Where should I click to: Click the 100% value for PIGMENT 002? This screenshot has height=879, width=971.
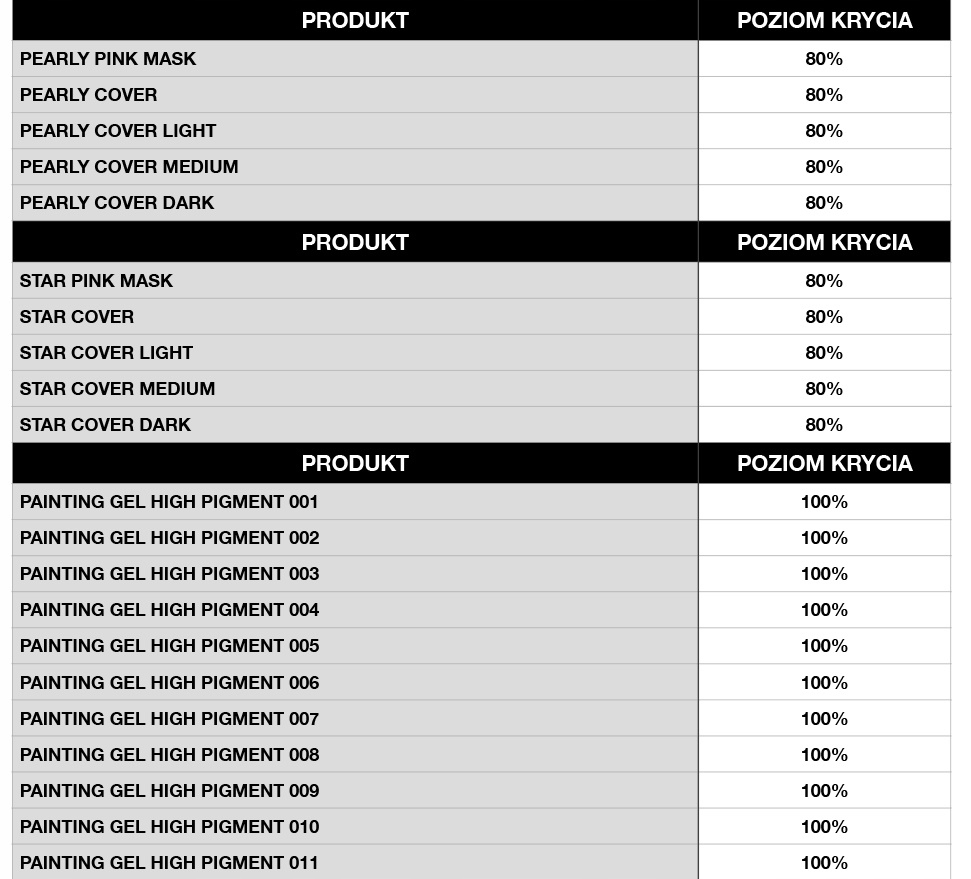coord(824,538)
